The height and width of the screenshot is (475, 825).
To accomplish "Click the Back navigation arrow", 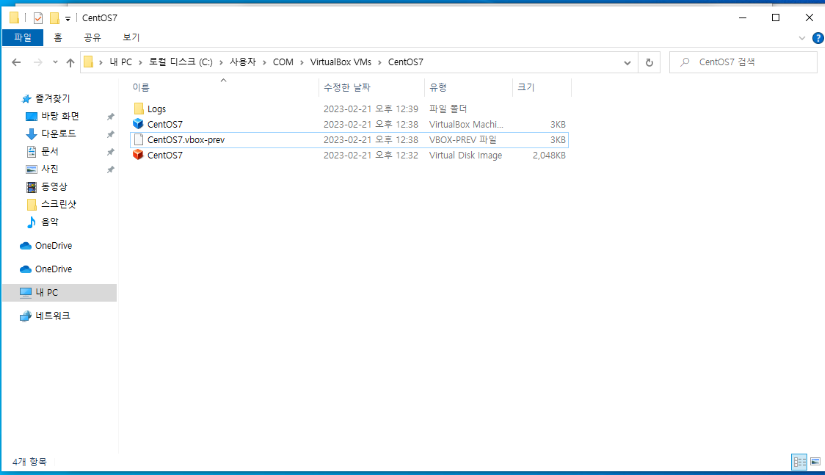I will point(16,62).
